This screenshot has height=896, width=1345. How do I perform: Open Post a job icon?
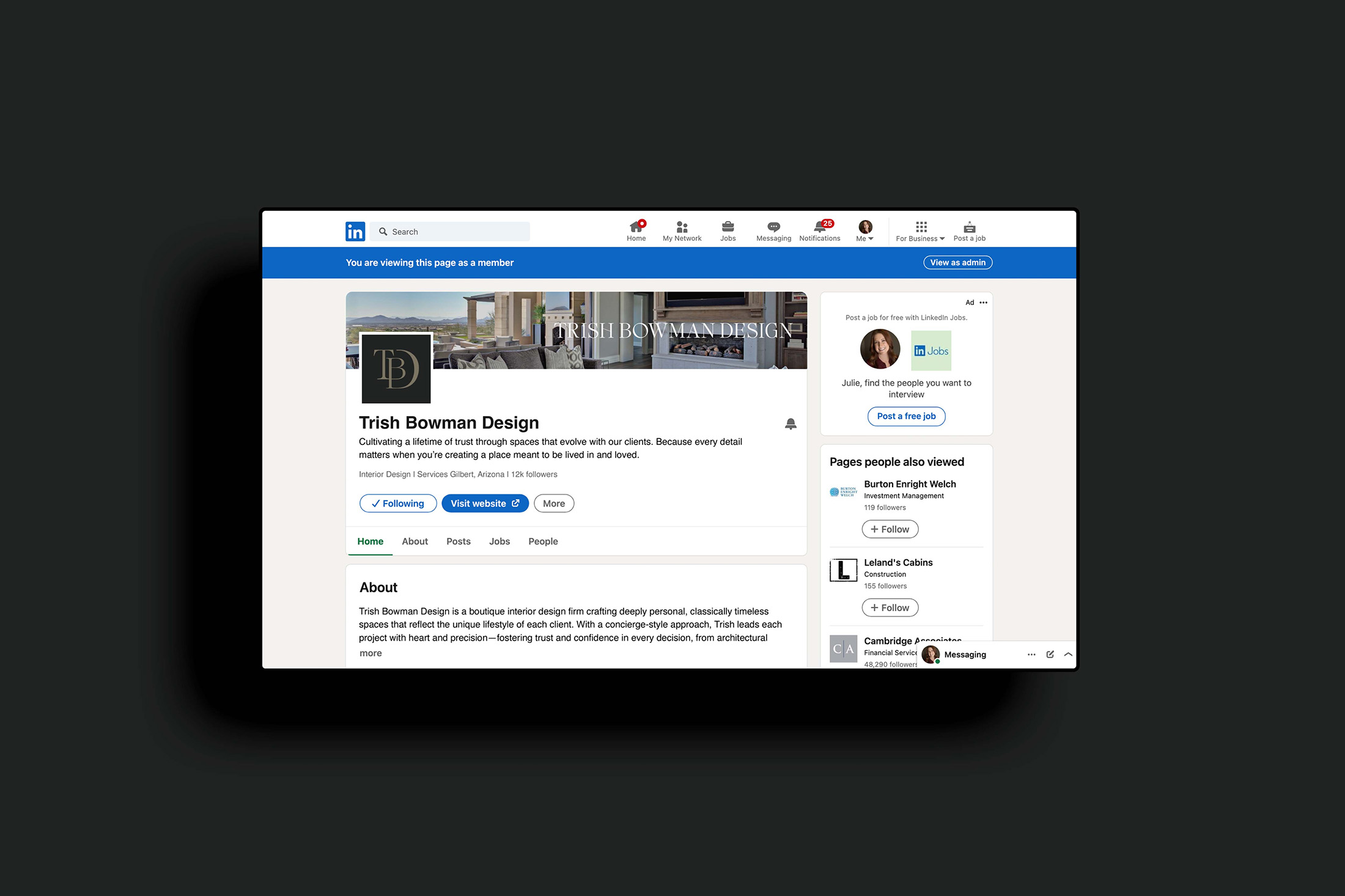(970, 231)
